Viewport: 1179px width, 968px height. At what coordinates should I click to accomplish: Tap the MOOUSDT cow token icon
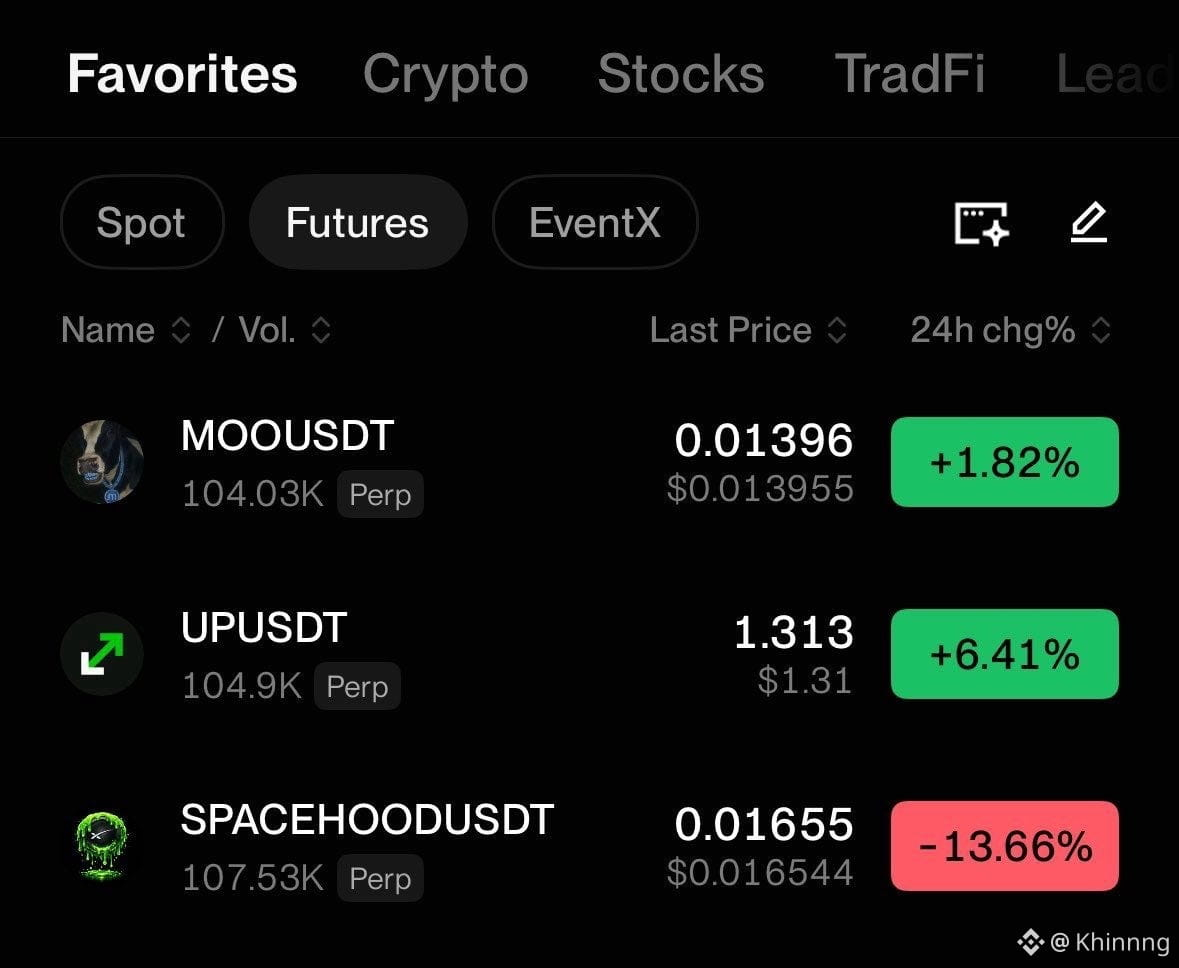[x=102, y=462]
